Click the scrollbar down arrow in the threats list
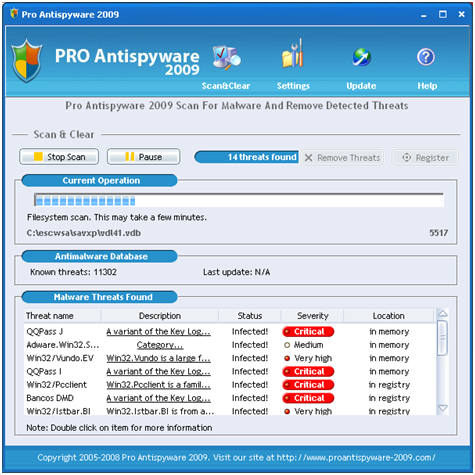The width and height of the screenshot is (475, 475). (x=442, y=408)
